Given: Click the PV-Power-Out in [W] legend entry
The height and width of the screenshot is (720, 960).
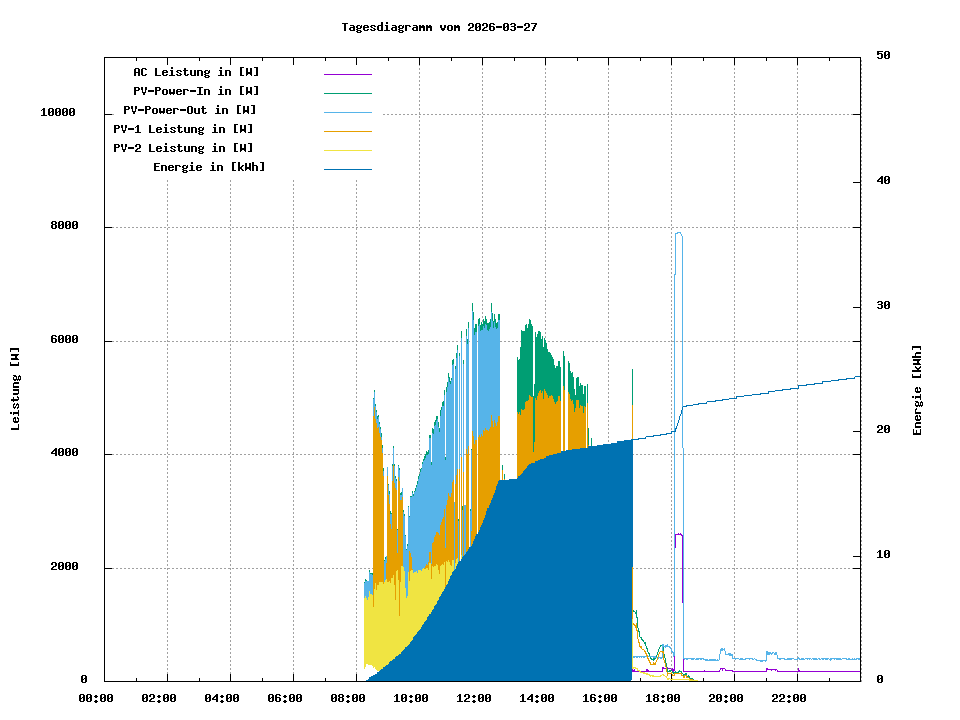Looking at the screenshot, I should pos(190,110).
